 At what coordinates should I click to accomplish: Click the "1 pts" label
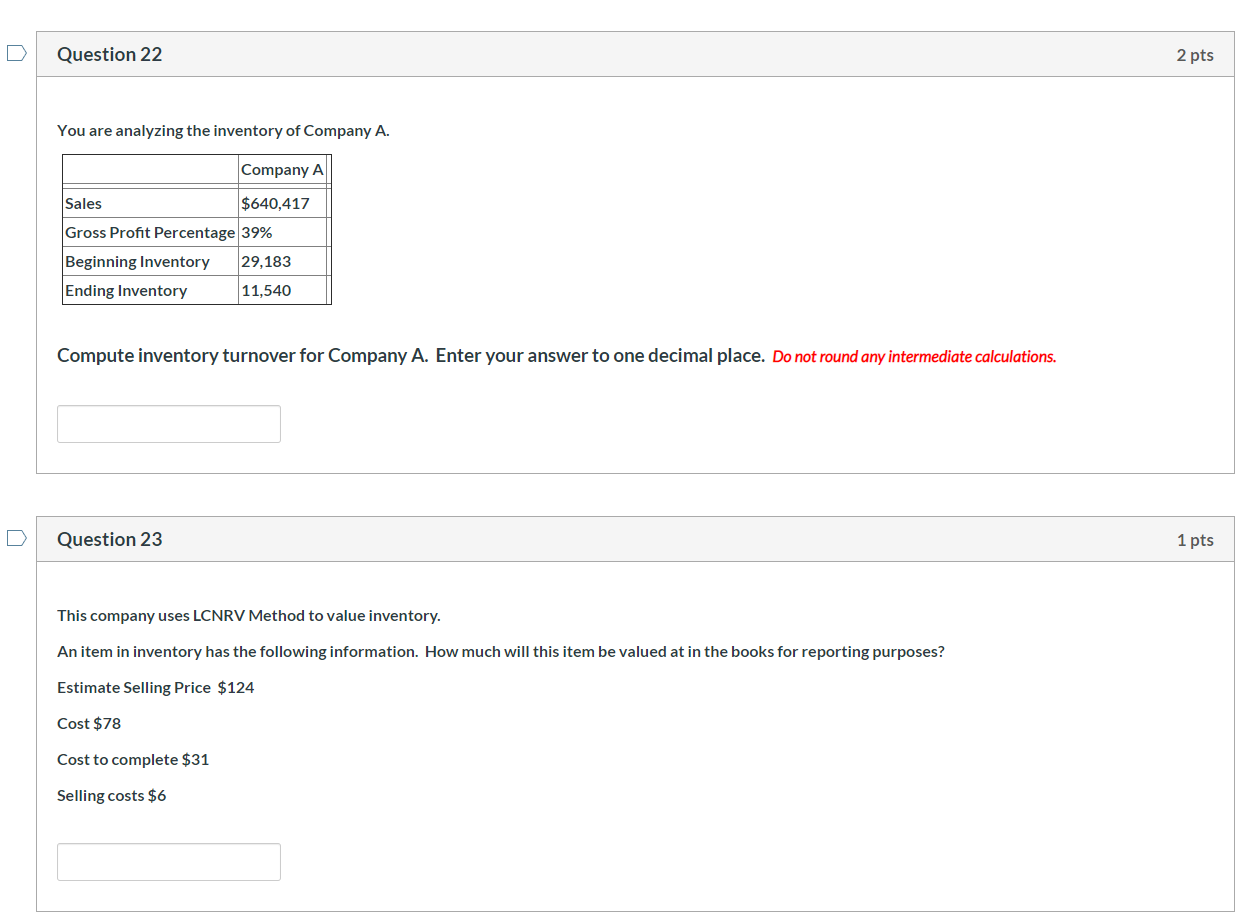(x=1195, y=540)
